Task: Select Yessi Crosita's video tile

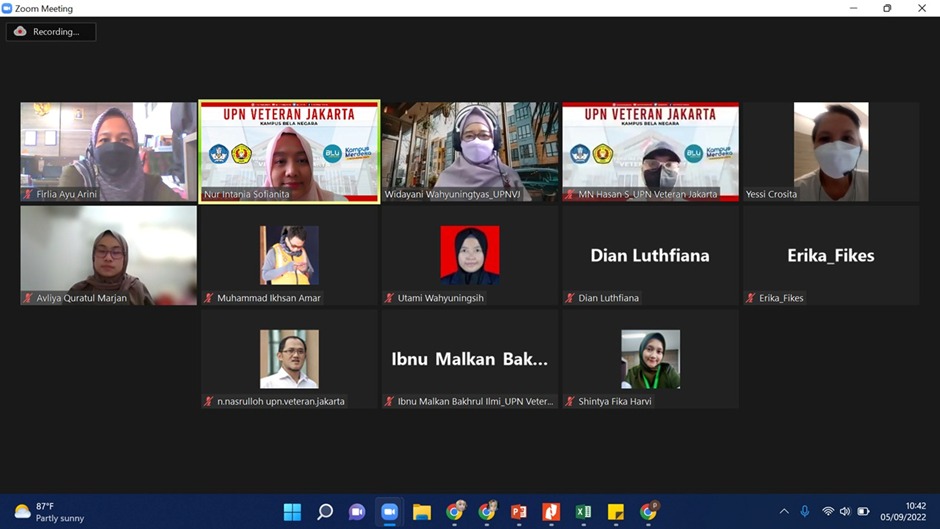Action: click(x=830, y=150)
